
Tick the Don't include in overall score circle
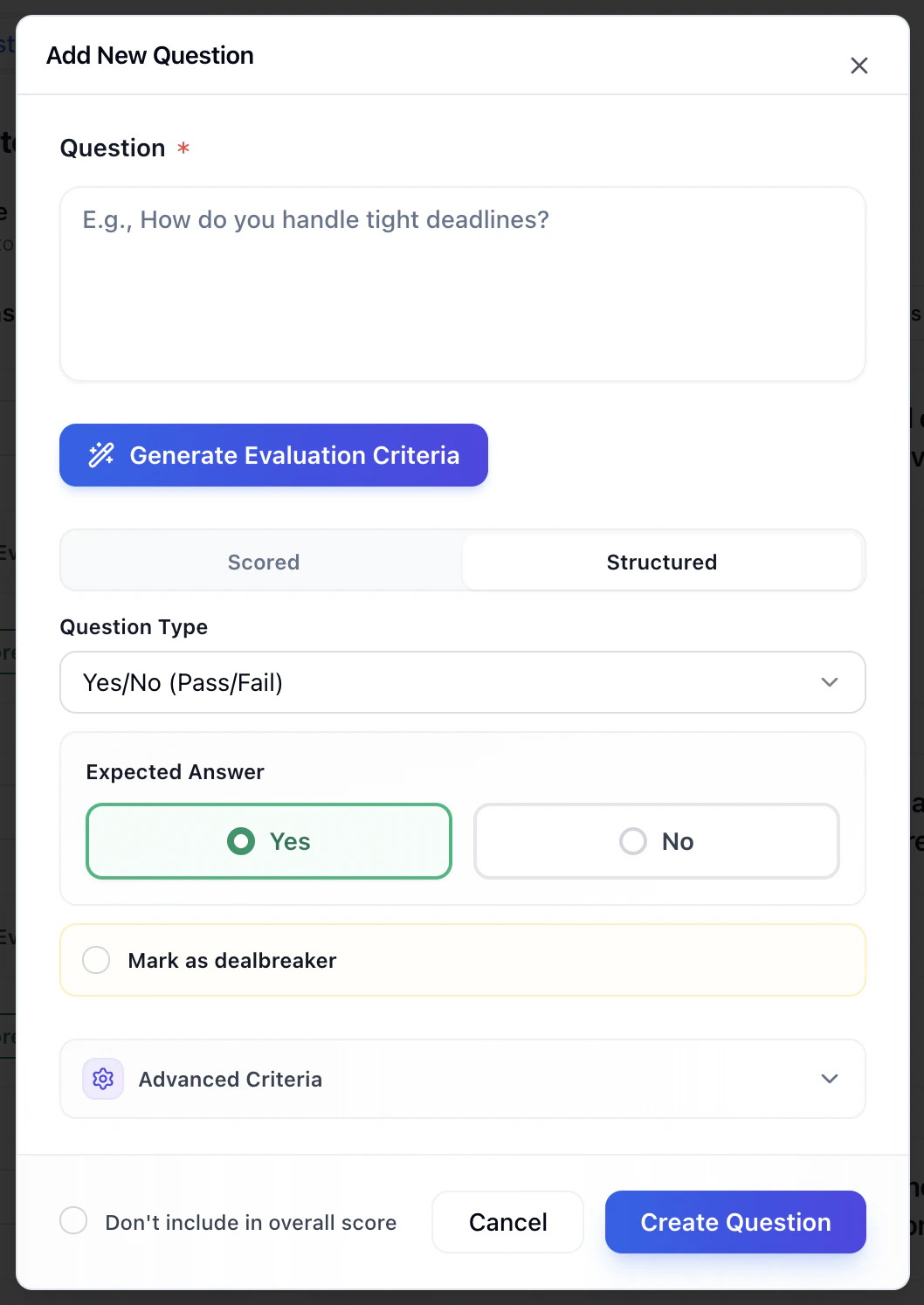click(x=73, y=1220)
